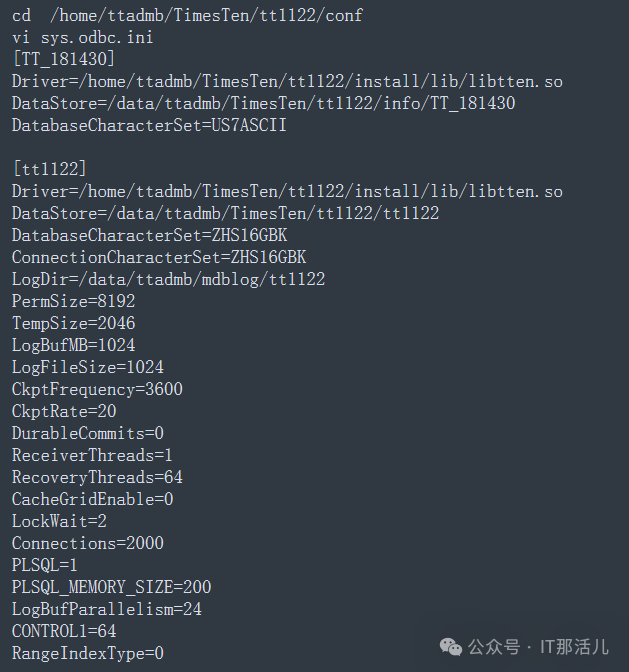629x672 pixels.
Task: Click the LogBufParallelism=24 line
Action: (x=107, y=609)
